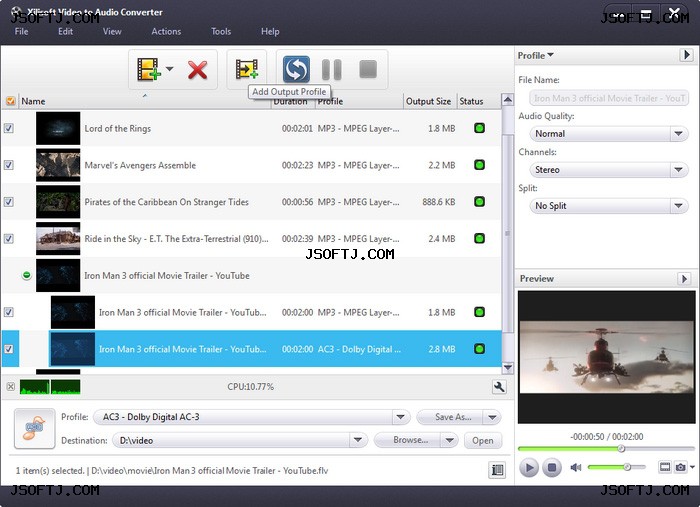Uncheck Pirates of the Caribbean checkbox
Screen dimensions: 700x507
tap(8, 202)
